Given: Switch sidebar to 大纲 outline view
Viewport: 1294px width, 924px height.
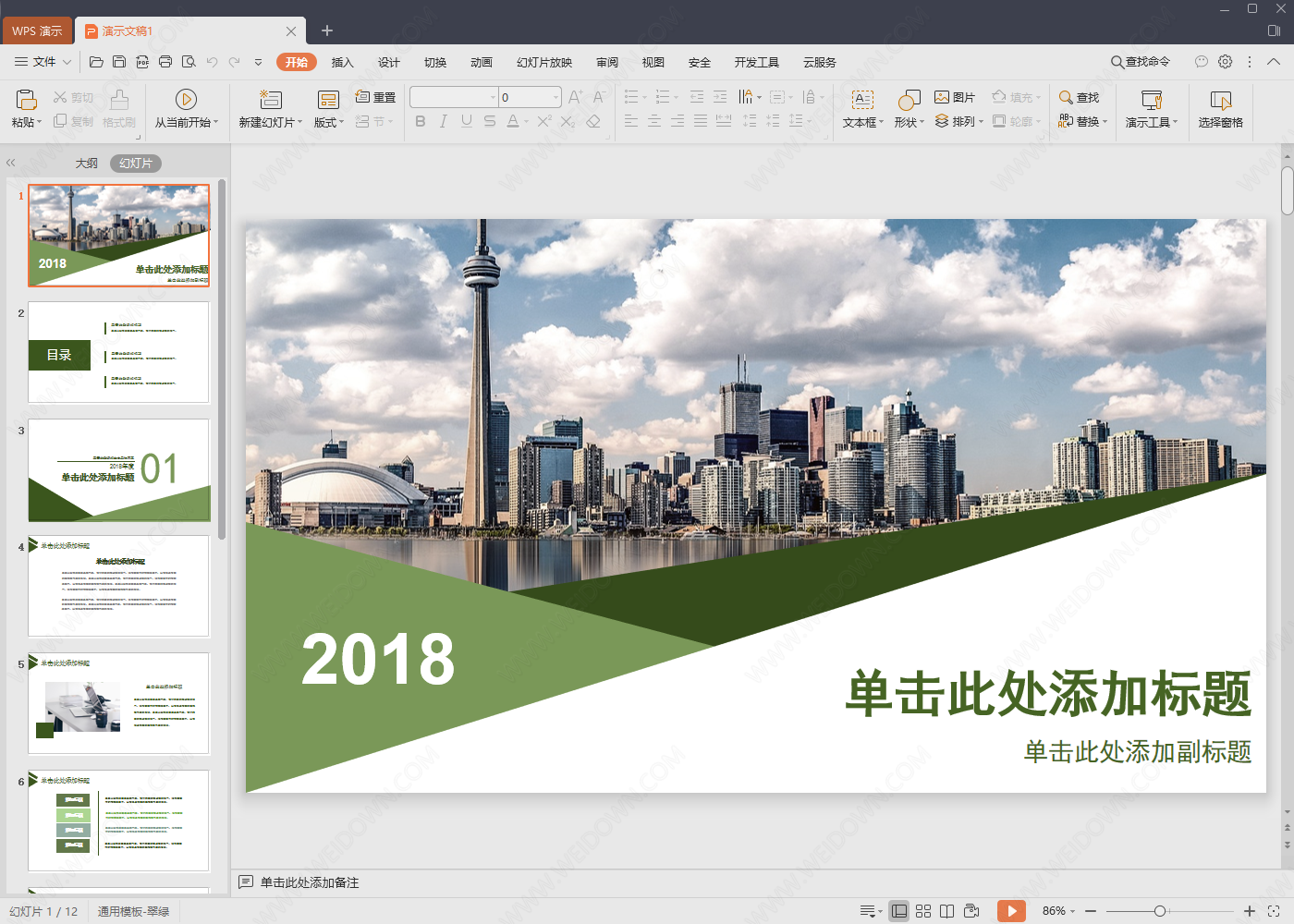Looking at the screenshot, I should (87, 164).
